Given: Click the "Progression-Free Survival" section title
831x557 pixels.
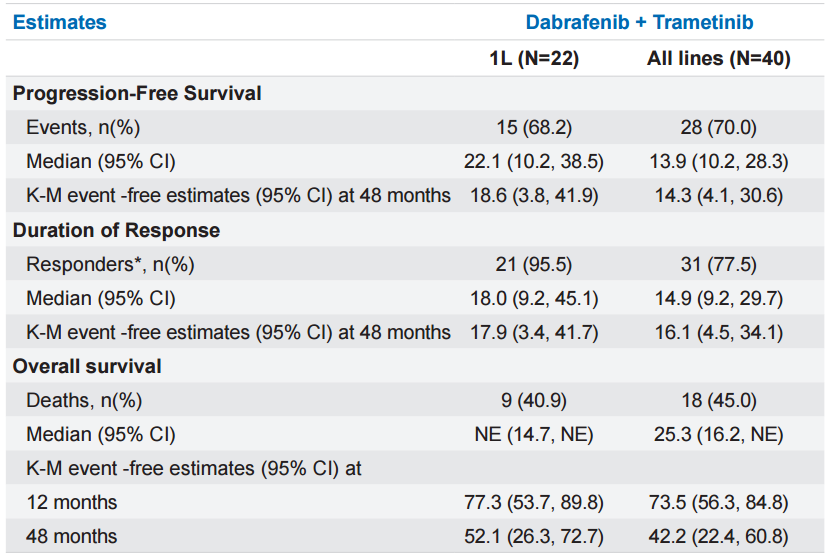Looking at the screenshot, I should point(137,93).
